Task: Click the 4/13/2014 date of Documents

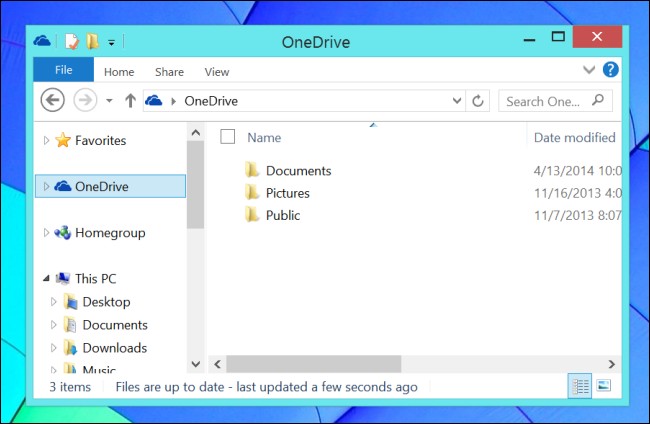Action: coord(577,171)
